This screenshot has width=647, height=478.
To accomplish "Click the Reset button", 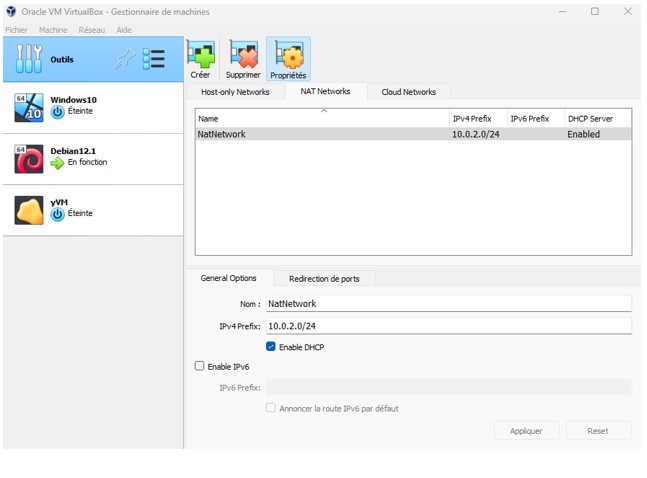I will 598,431.
